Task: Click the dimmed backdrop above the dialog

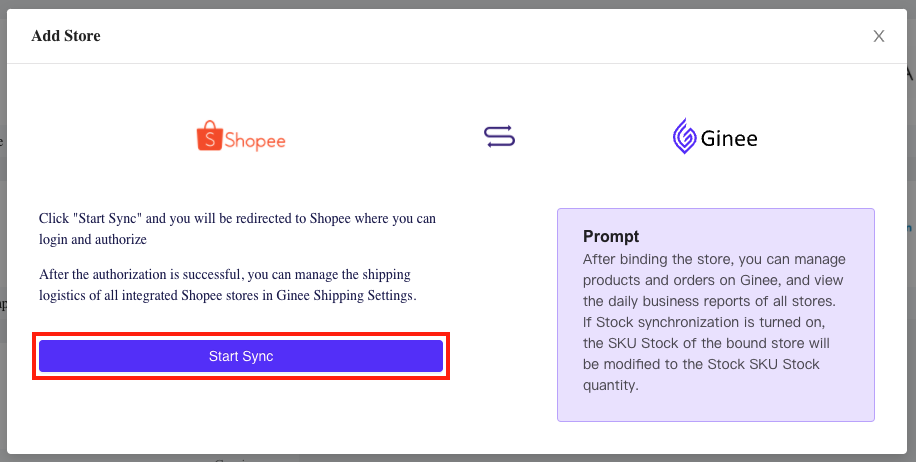Action: coord(458,4)
